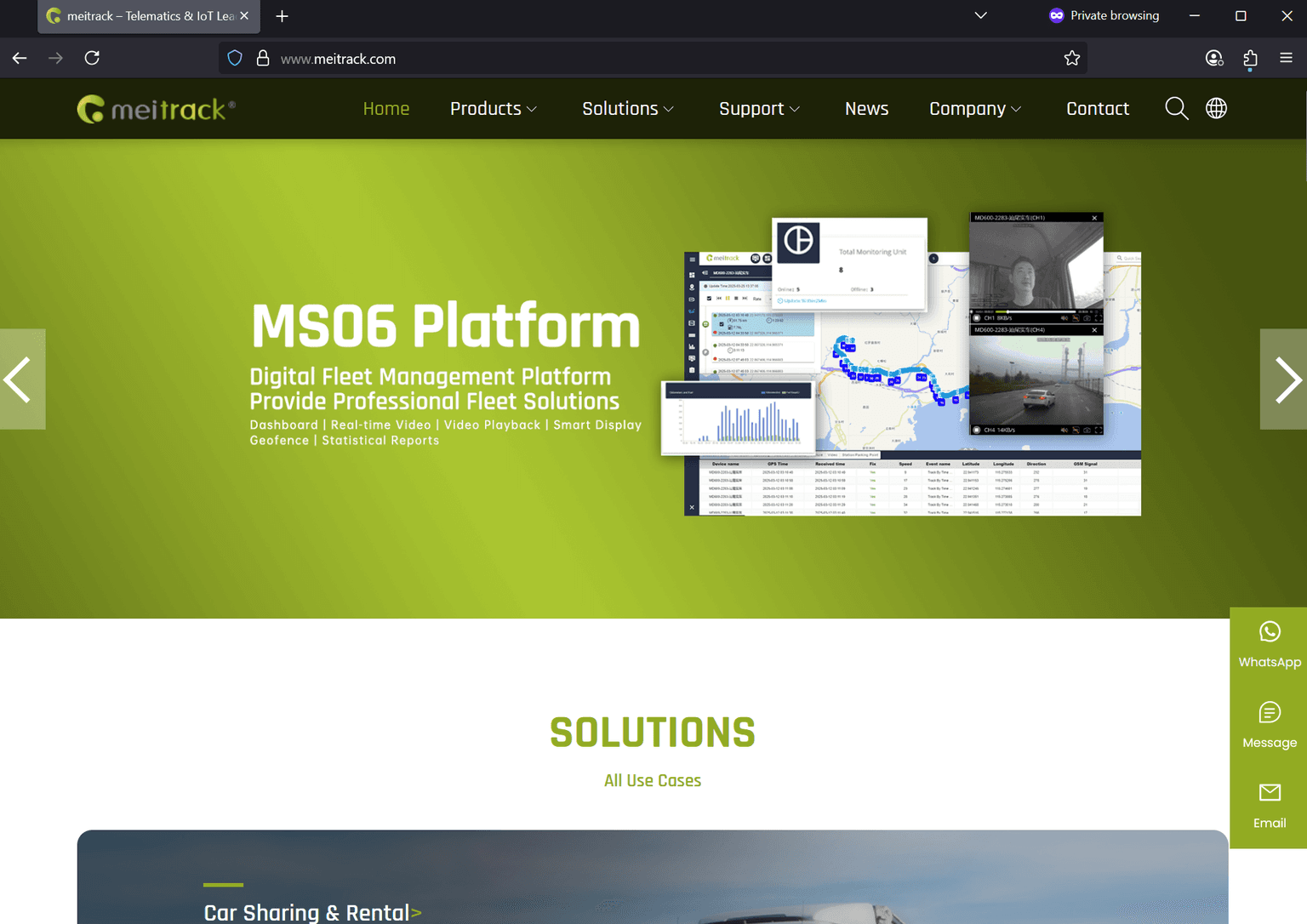This screenshot has height=924, width=1307.
Task: Open the Company dropdown menu
Action: tap(974, 109)
